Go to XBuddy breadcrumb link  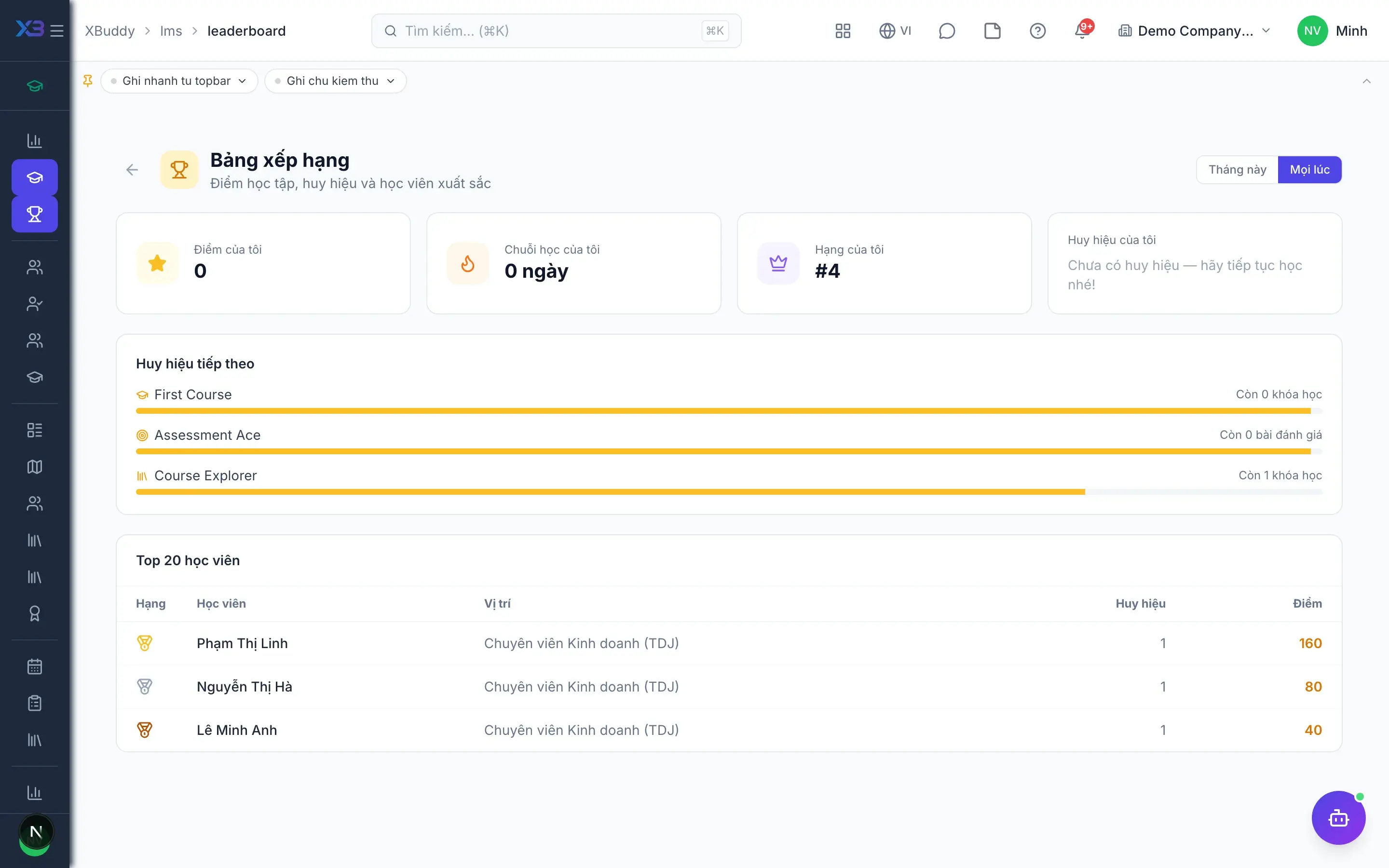coord(109,31)
